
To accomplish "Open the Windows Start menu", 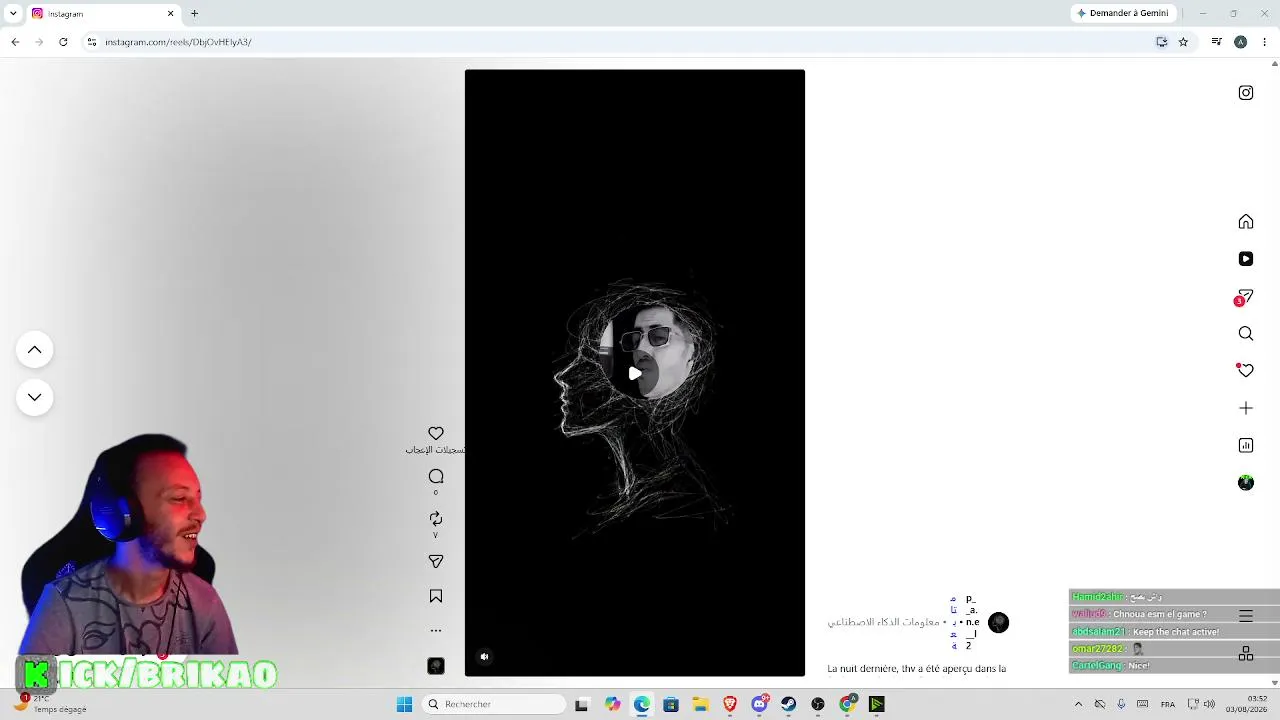I will coord(405,705).
